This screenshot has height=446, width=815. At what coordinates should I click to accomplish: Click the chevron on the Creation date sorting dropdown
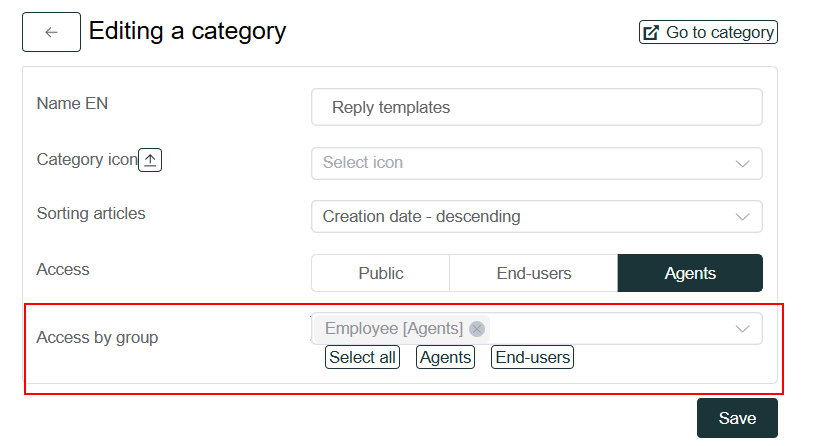tap(742, 217)
